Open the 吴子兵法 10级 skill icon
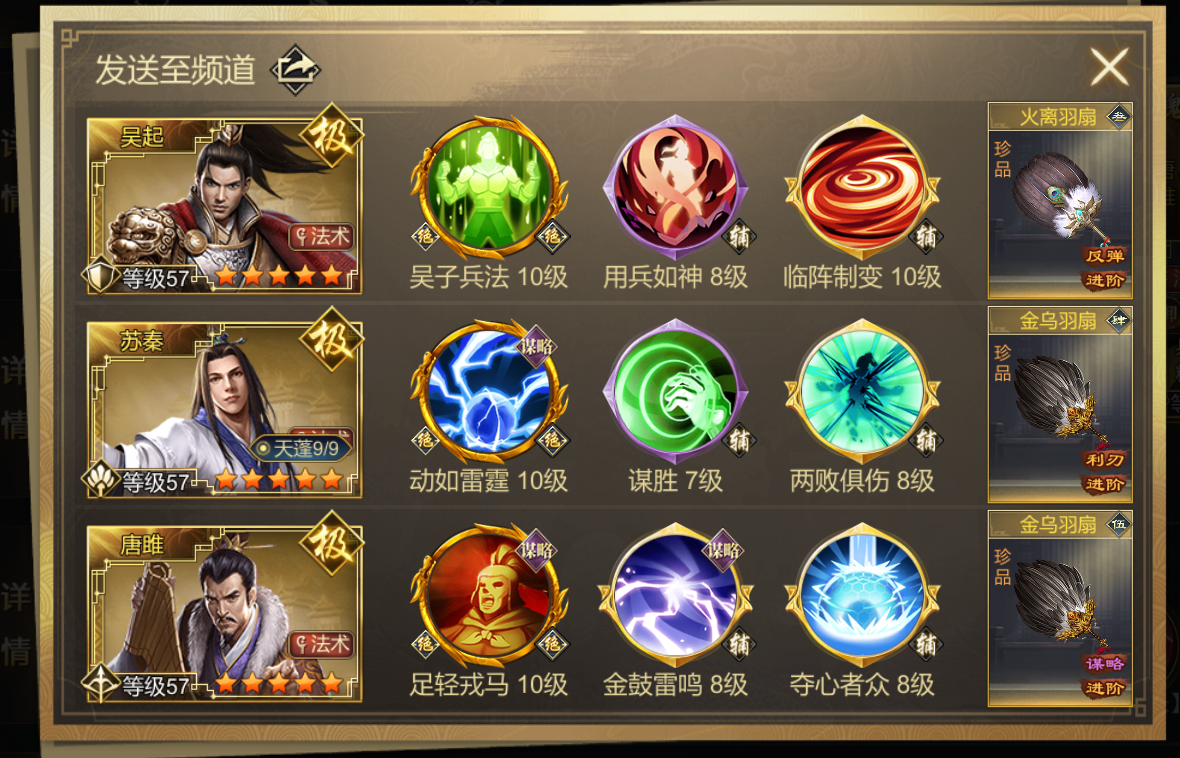This screenshot has height=758, width=1180. [488, 186]
